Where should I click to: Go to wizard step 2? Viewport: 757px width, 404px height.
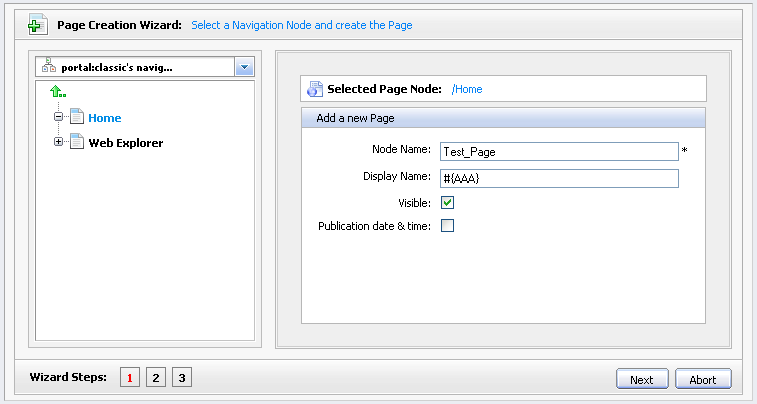coord(156,377)
